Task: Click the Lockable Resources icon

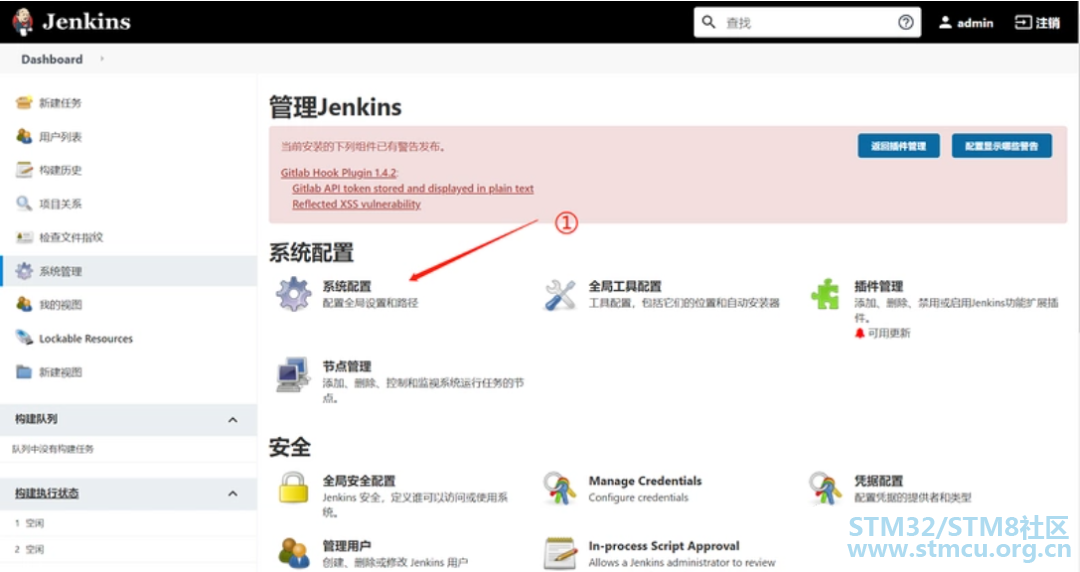Action: click(x=23, y=338)
